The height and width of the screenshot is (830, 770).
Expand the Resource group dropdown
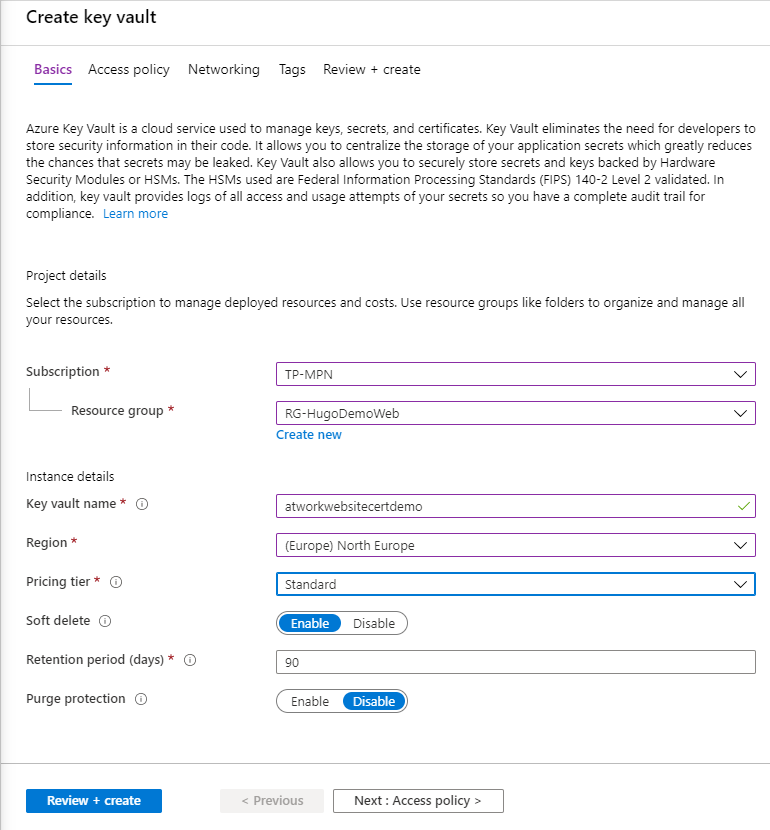[515, 413]
